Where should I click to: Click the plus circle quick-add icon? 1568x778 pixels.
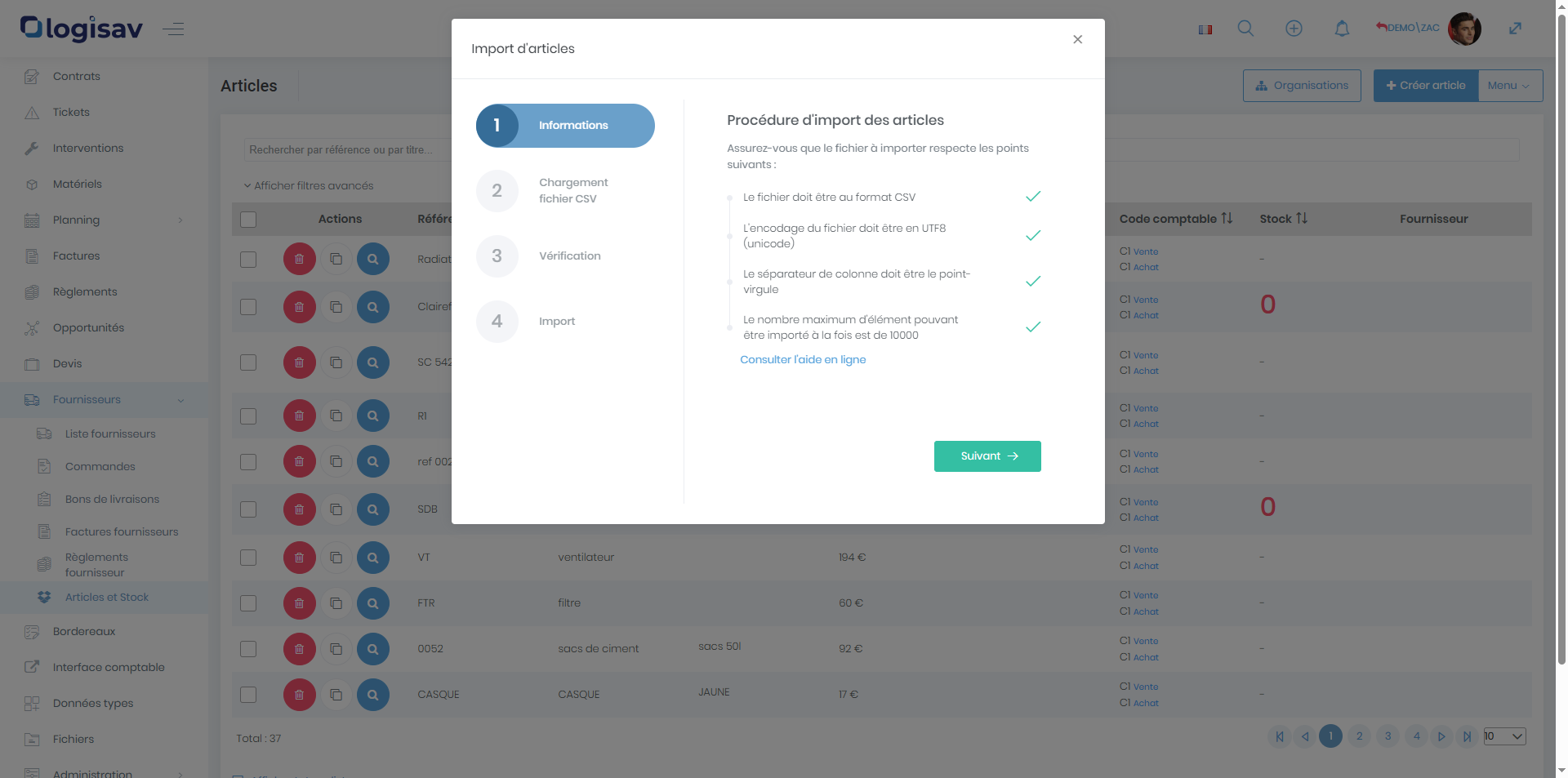(x=1294, y=29)
